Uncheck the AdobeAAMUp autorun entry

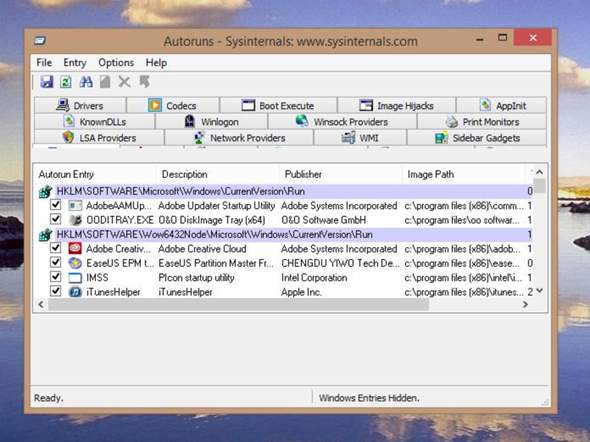tap(56, 205)
